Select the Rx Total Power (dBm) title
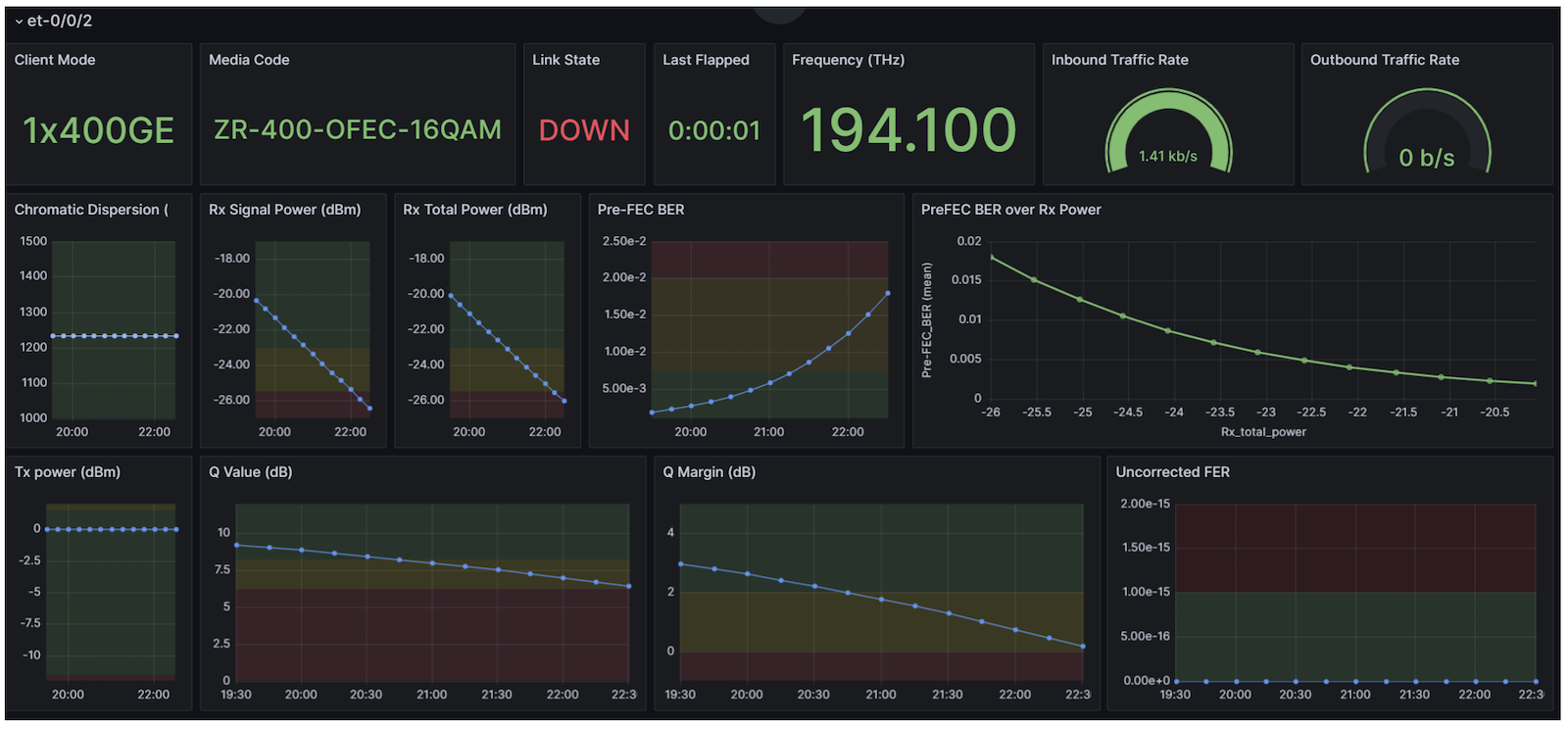This screenshot has height=729, width=1568. click(475, 210)
